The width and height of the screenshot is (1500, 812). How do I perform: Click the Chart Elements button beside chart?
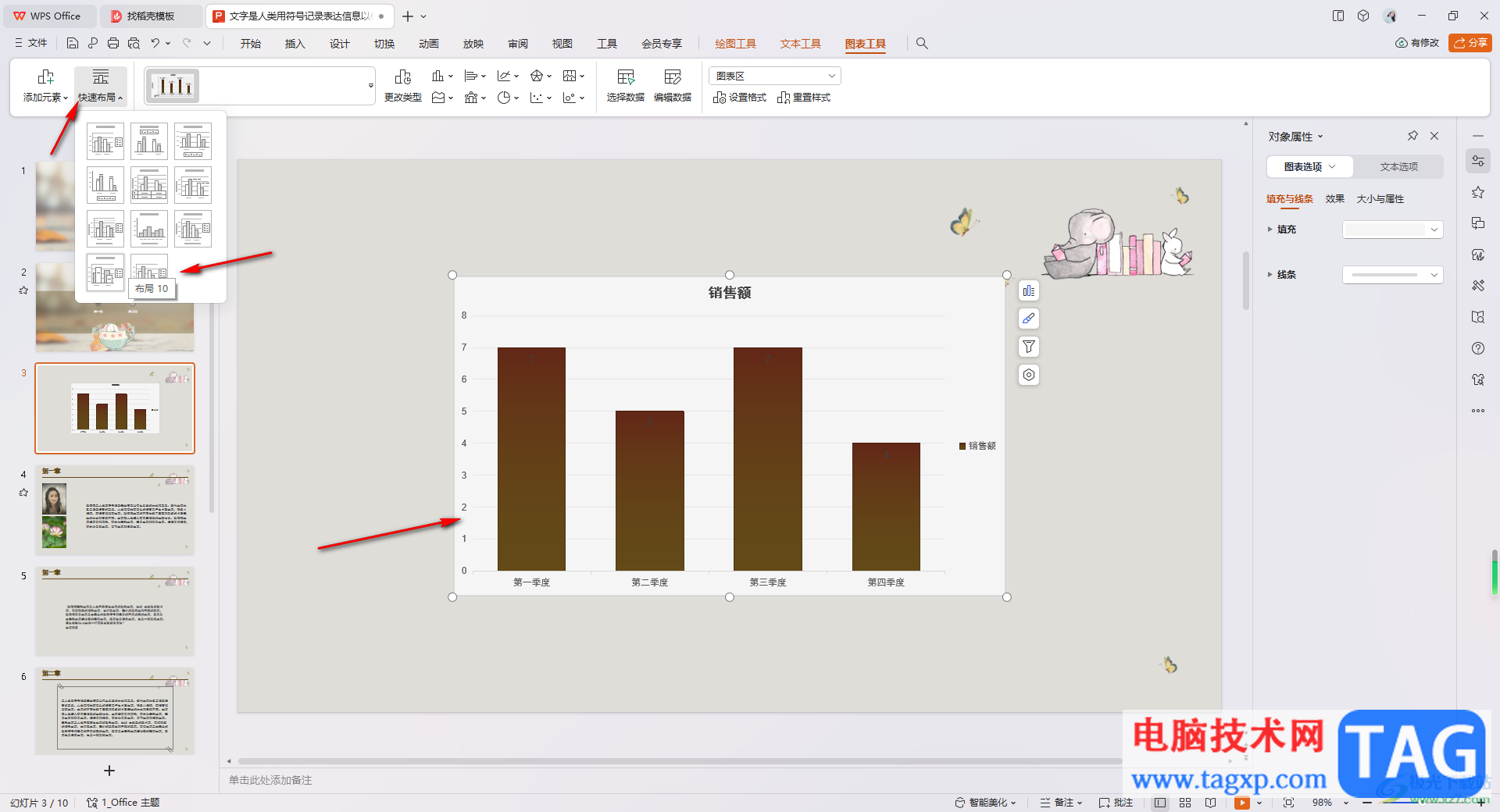pyautogui.click(x=1029, y=291)
